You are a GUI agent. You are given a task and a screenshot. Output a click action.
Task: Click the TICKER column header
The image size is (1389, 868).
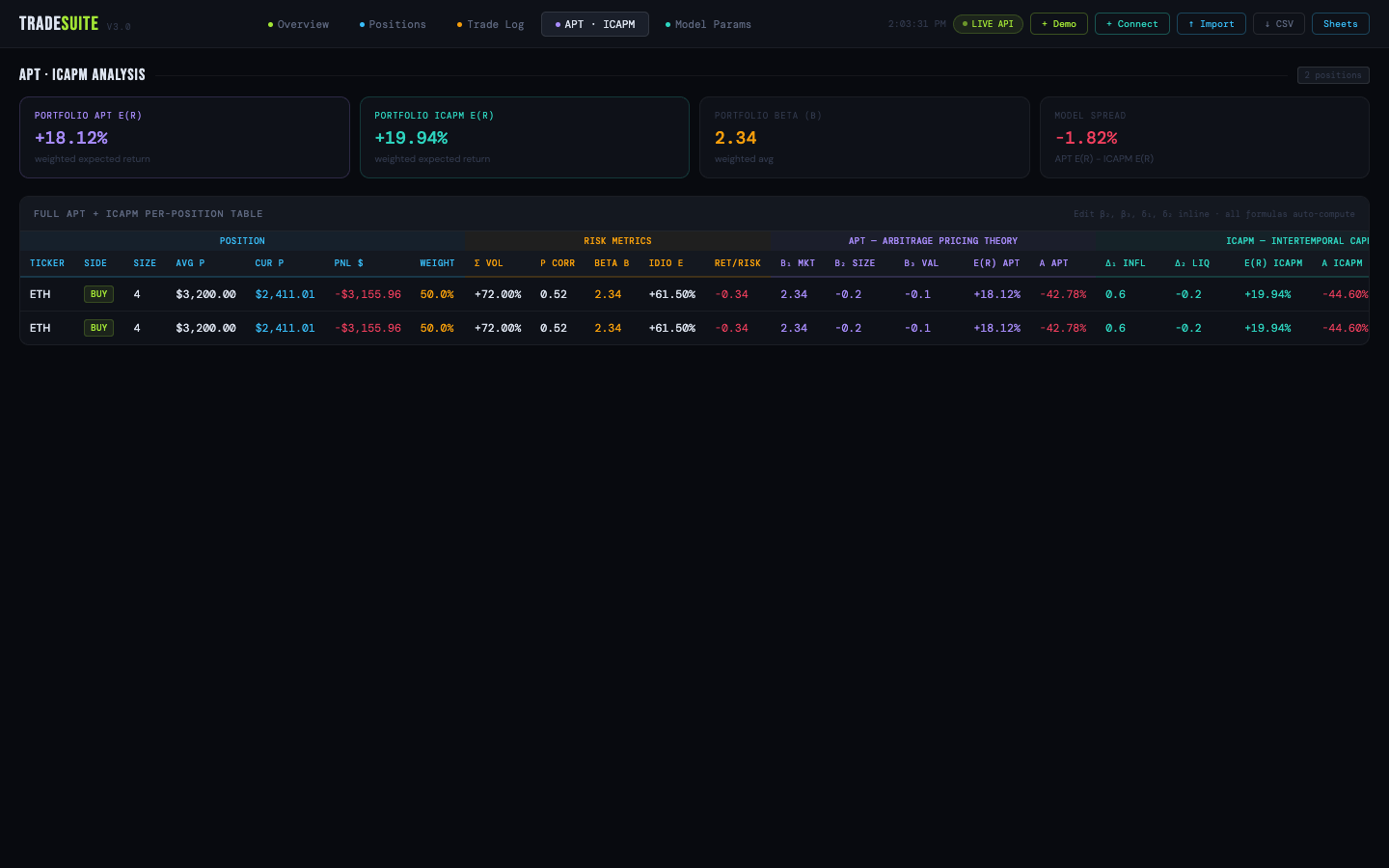tap(47, 263)
